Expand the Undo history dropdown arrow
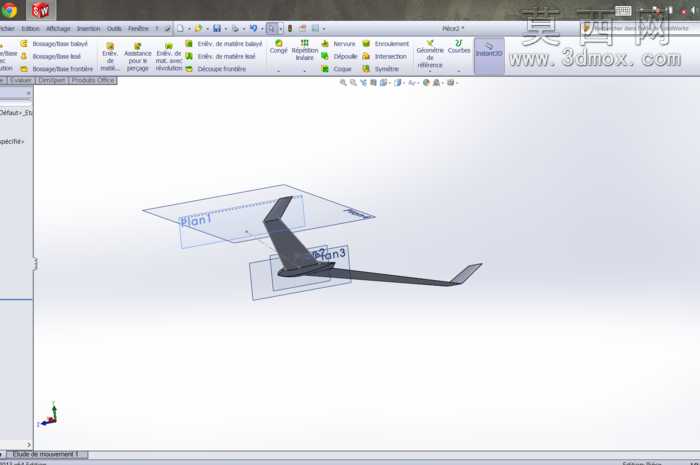Viewport: 700px width, 465px height. 262,29
